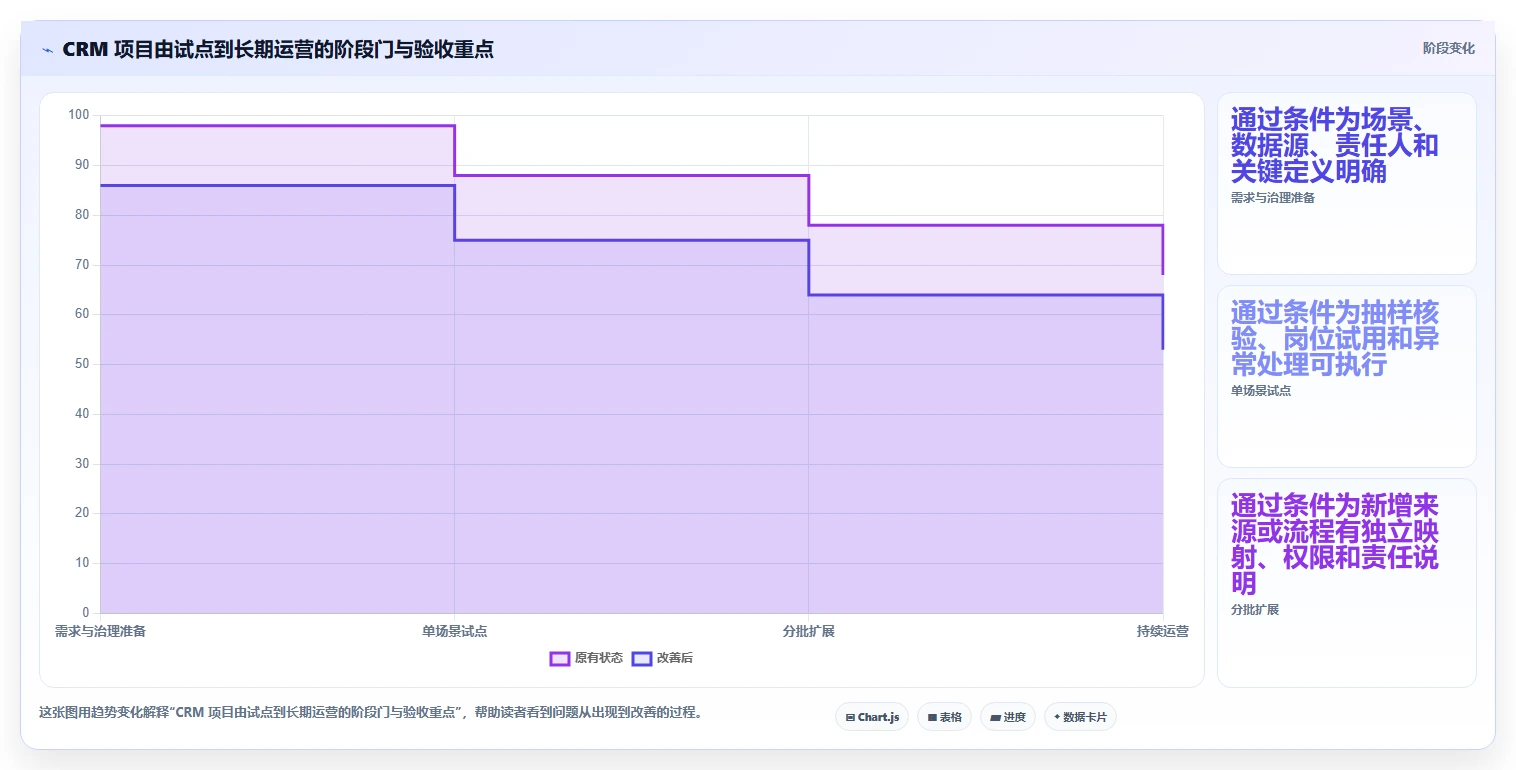1516x770 pixels.
Task: Click the header icon beside the CRM title
Action: [47, 50]
